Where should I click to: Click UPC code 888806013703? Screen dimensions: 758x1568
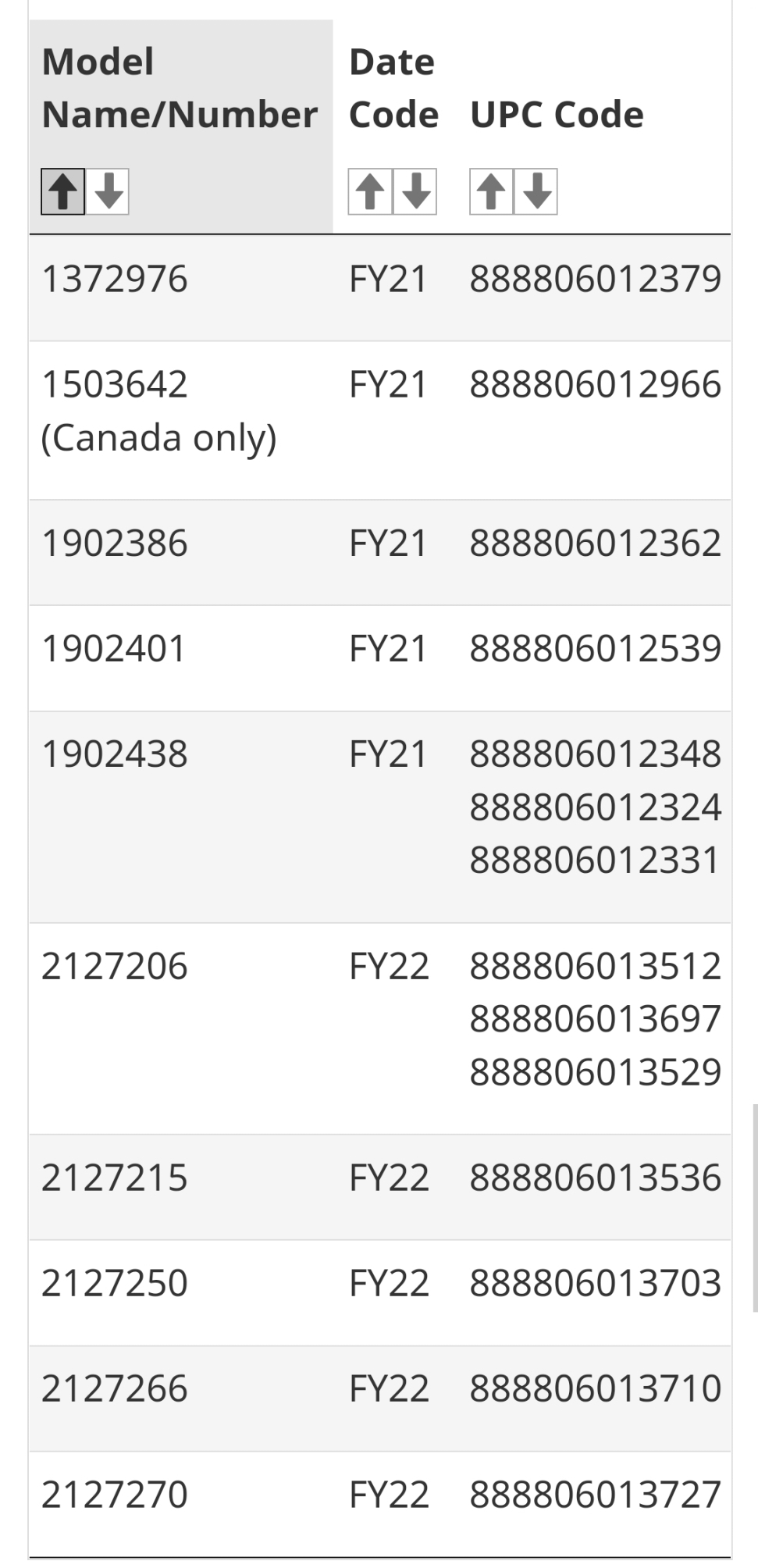[x=595, y=1283]
